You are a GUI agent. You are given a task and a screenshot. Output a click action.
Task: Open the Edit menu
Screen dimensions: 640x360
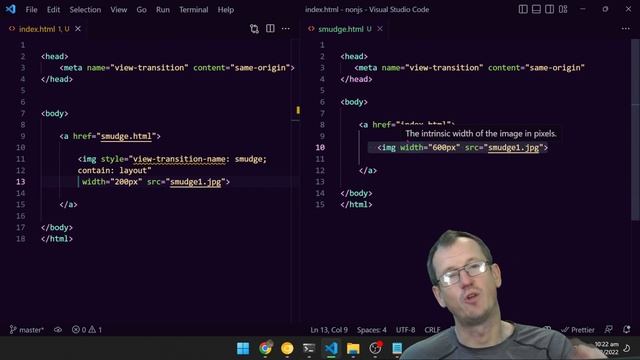pyautogui.click(x=53, y=9)
